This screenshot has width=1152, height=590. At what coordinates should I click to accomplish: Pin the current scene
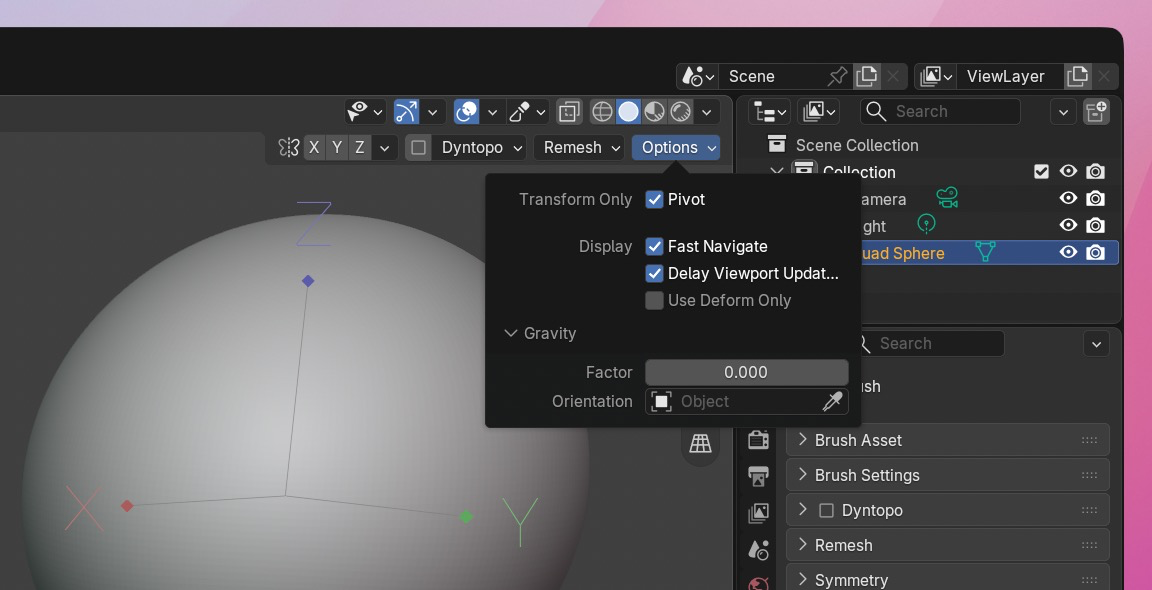pyautogui.click(x=837, y=76)
